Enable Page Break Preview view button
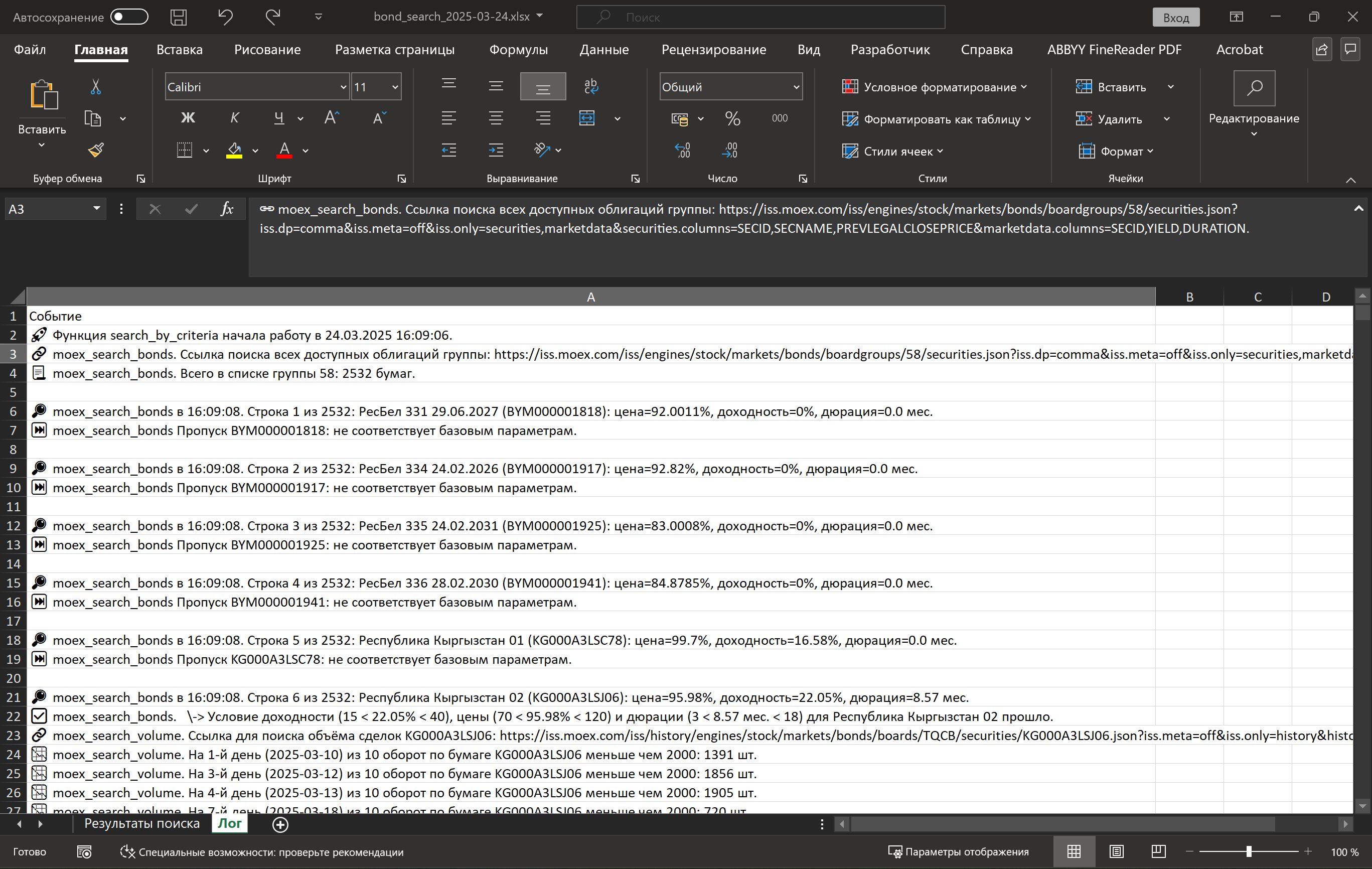Image resolution: width=1372 pixels, height=869 pixels. coord(1158,851)
